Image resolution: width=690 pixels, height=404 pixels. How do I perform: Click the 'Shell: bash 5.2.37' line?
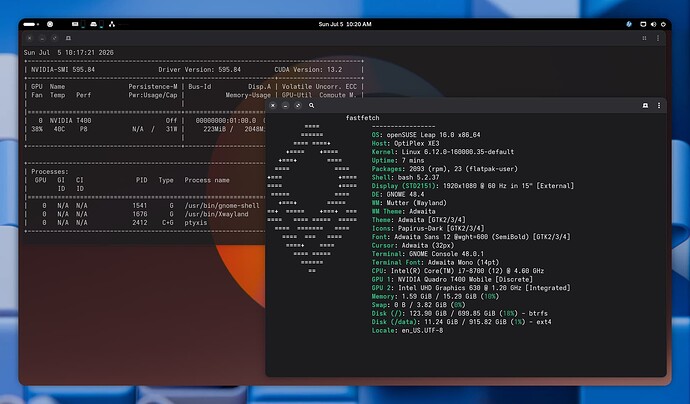click(x=405, y=177)
